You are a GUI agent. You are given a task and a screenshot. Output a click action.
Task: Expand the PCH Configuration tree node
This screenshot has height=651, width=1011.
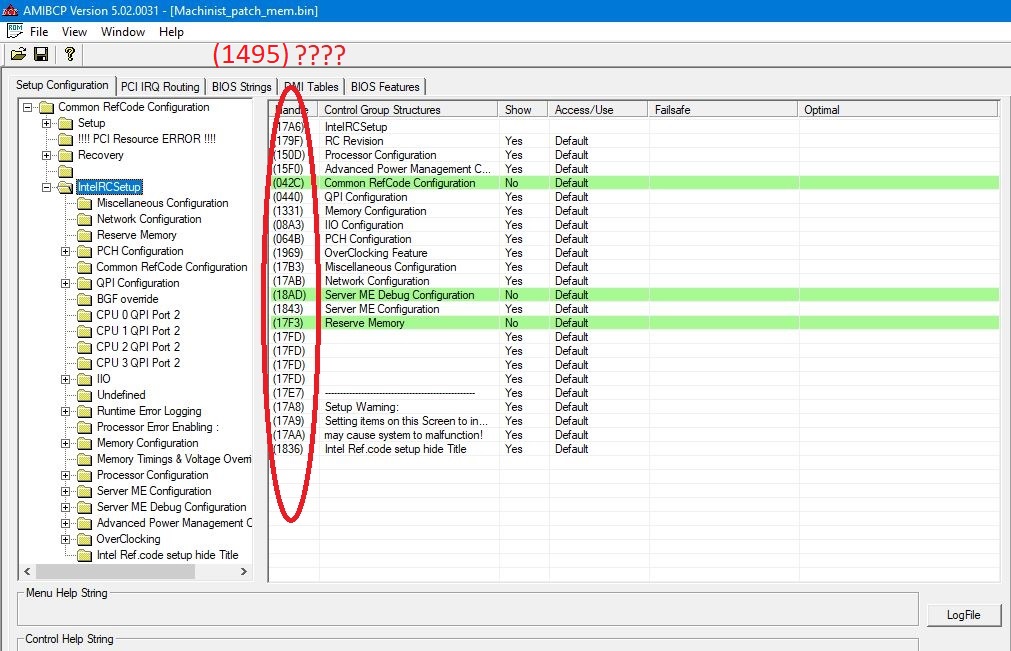point(66,251)
